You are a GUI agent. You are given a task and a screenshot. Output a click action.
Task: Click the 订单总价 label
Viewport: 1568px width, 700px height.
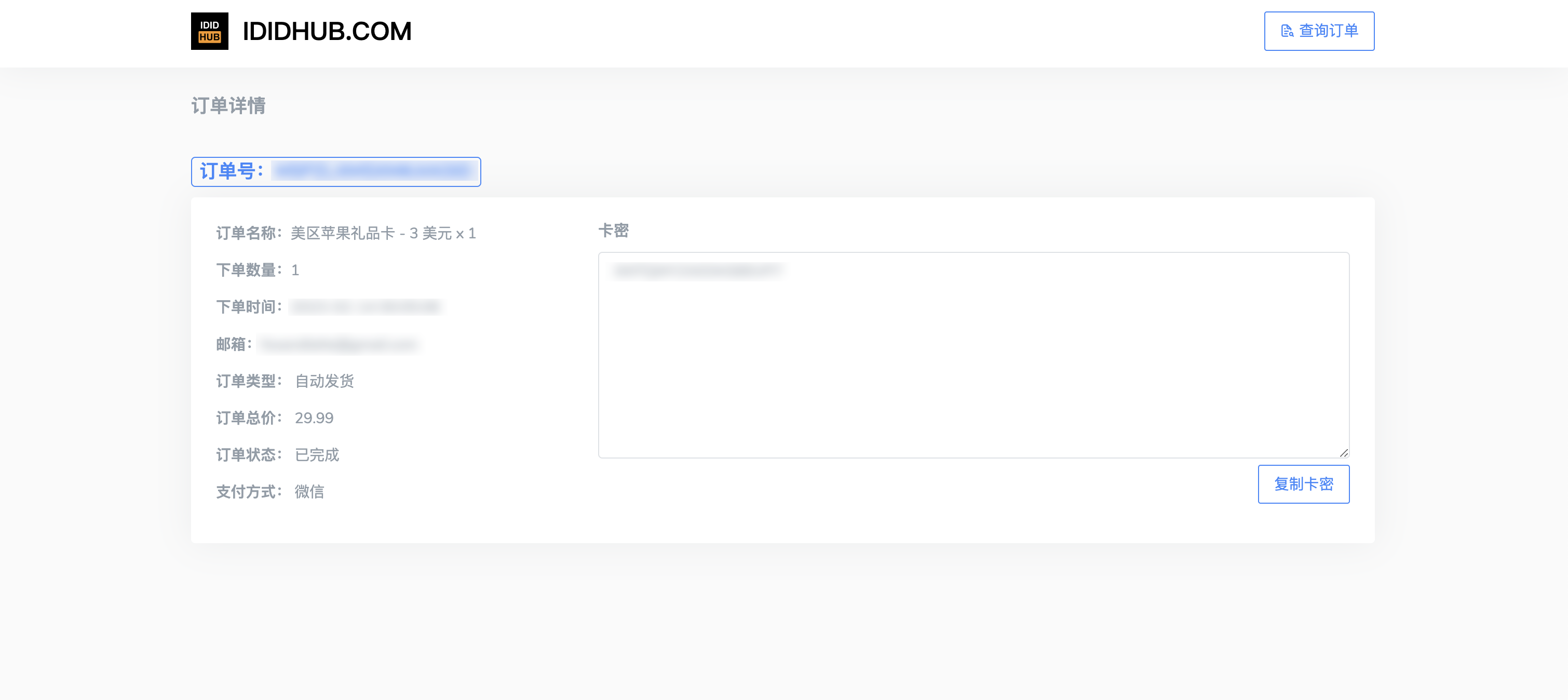249,418
